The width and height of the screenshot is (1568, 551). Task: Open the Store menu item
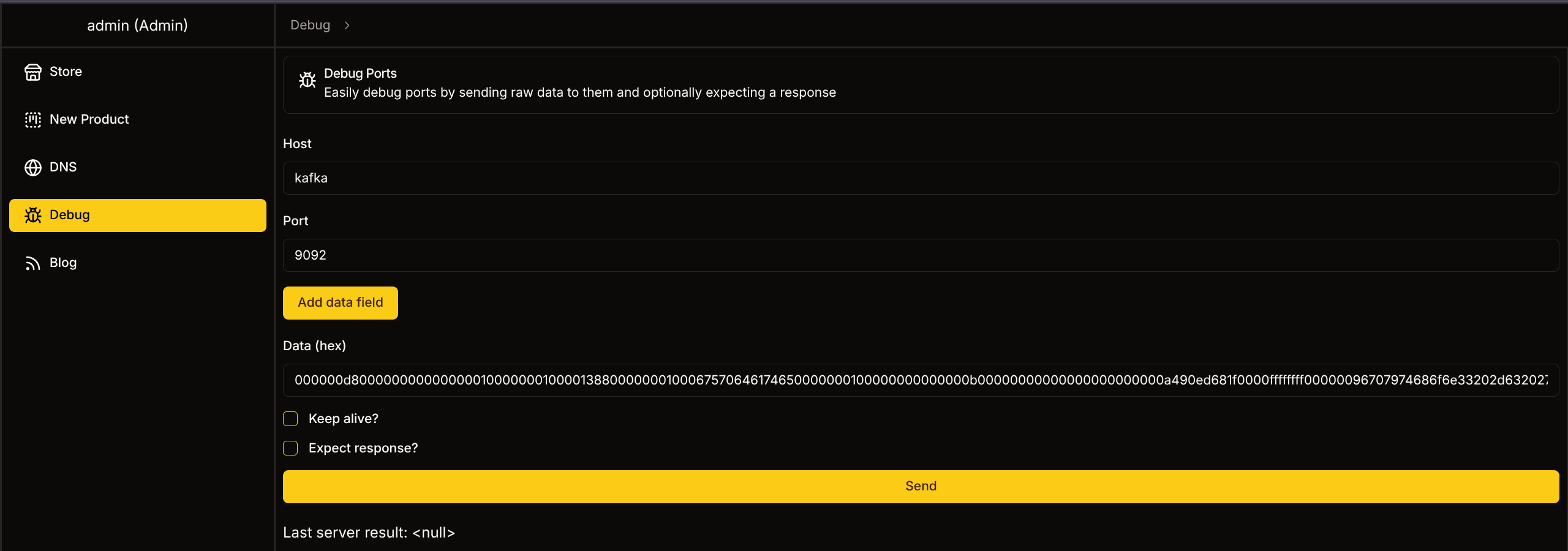[66, 72]
